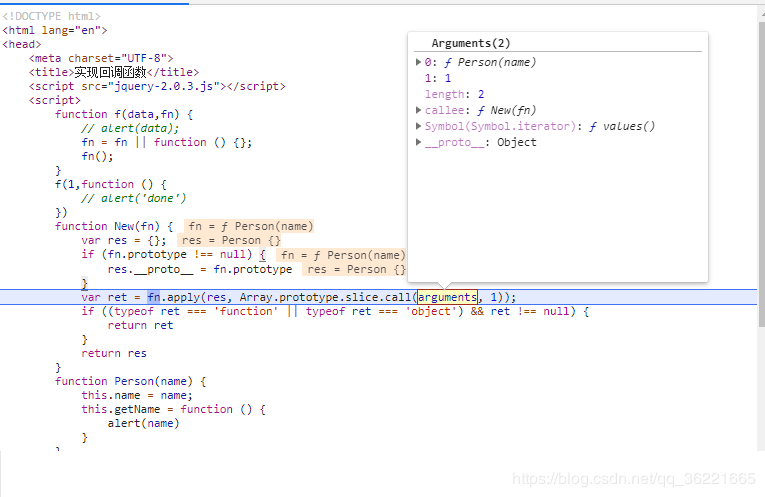
Task: Click the 'this.name = name;' line
Action: pos(137,396)
